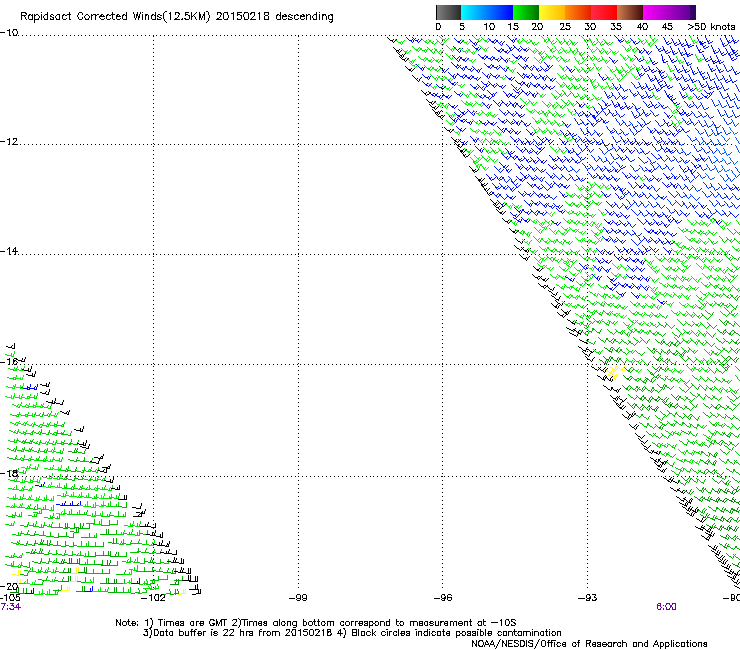Click the brown 35-40 knots color segment

pyautogui.click(x=630, y=12)
